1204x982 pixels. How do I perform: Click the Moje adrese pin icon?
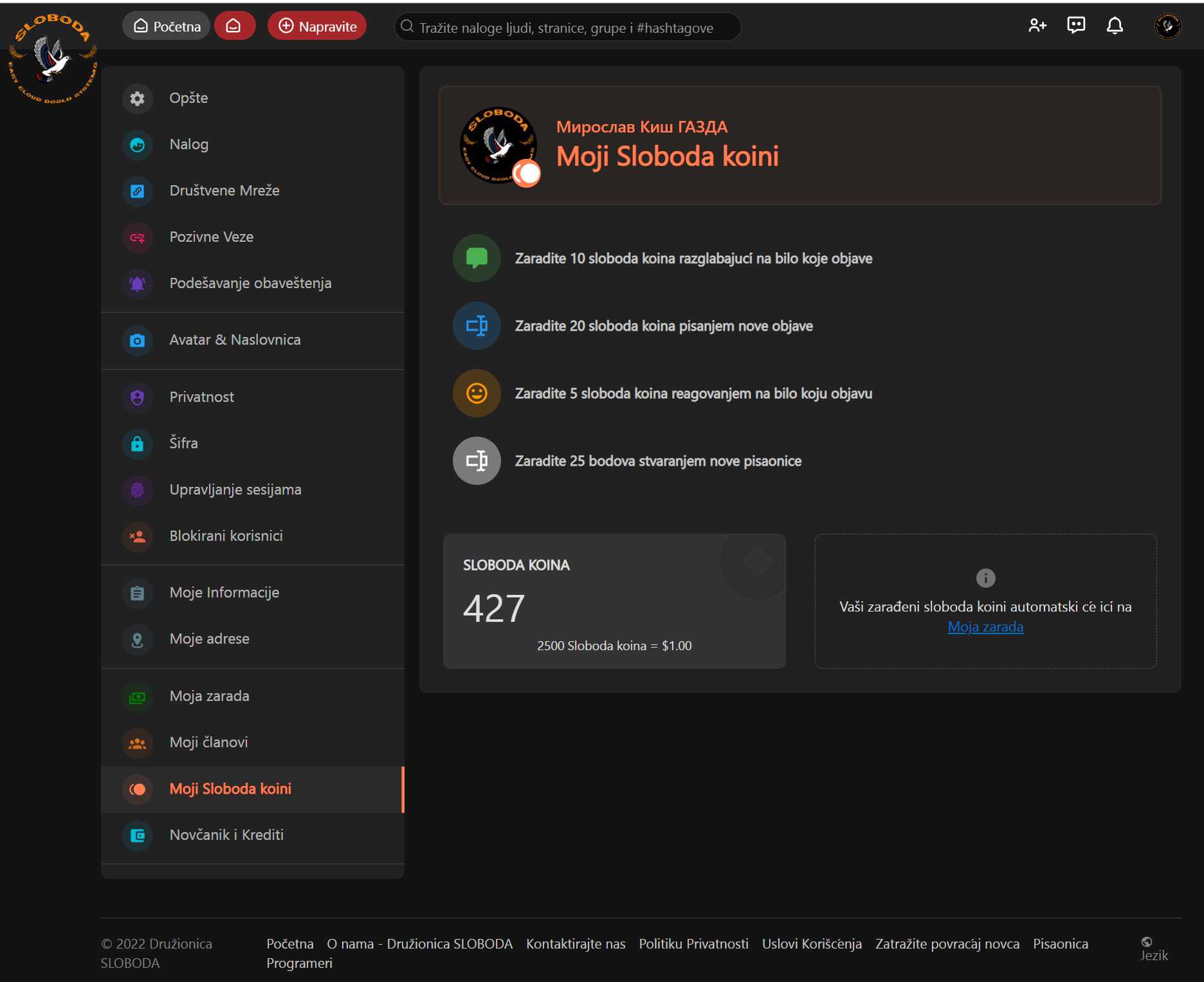coord(137,639)
